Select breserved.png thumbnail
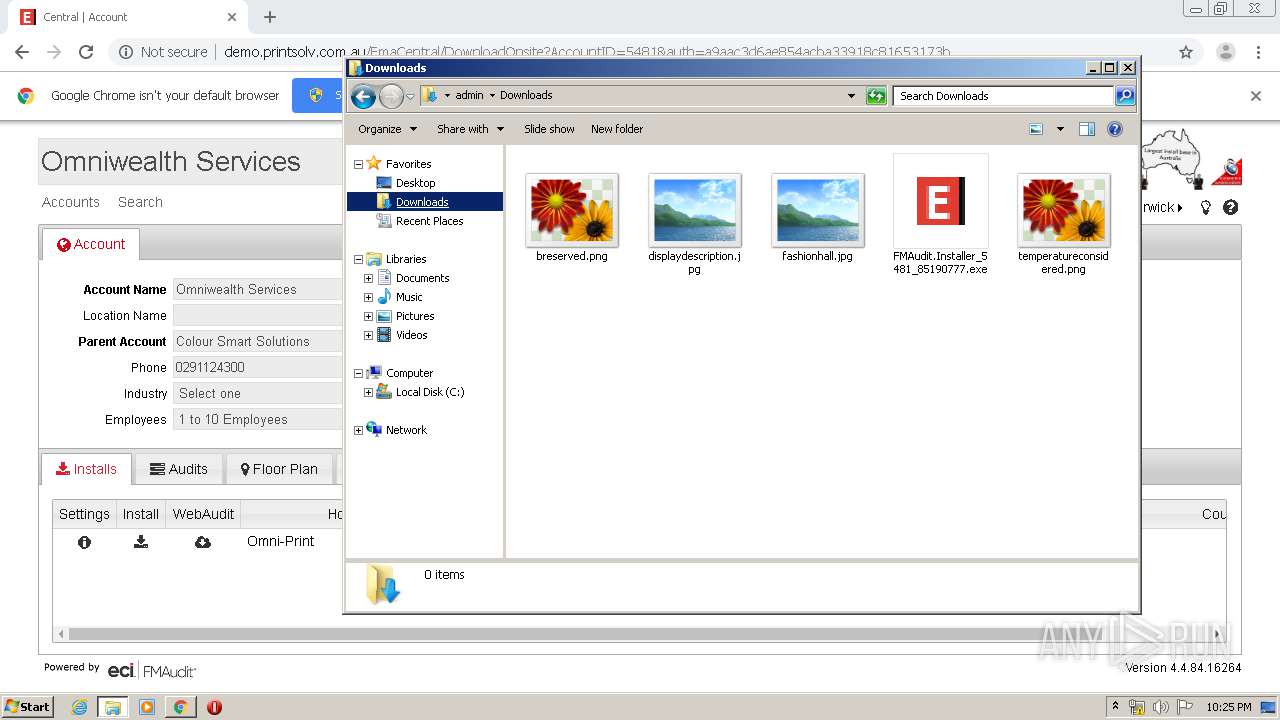 click(572, 210)
